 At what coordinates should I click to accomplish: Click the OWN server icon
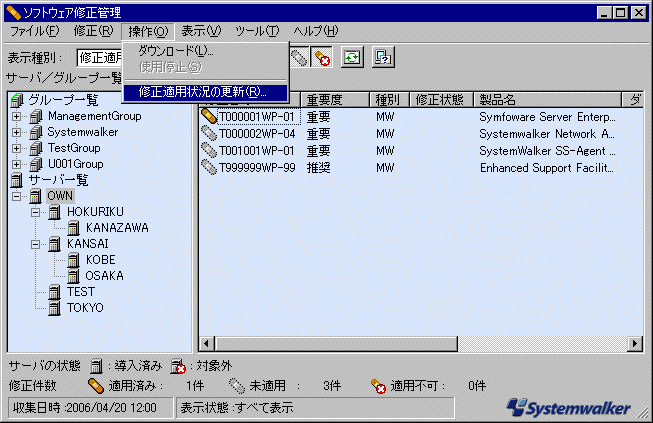click(x=36, y=196)
